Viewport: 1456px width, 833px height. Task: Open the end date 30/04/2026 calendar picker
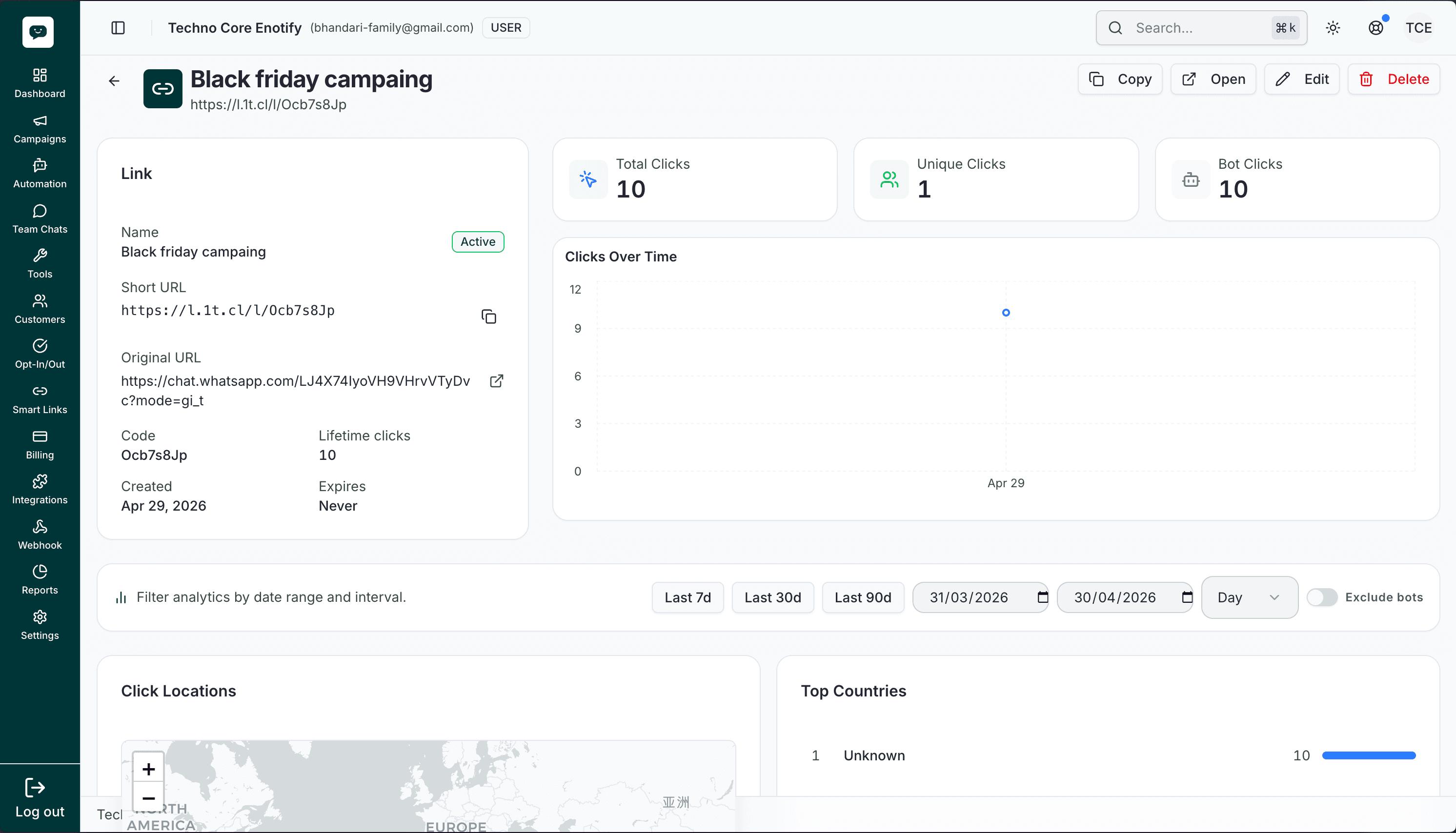coord(1187,597)
